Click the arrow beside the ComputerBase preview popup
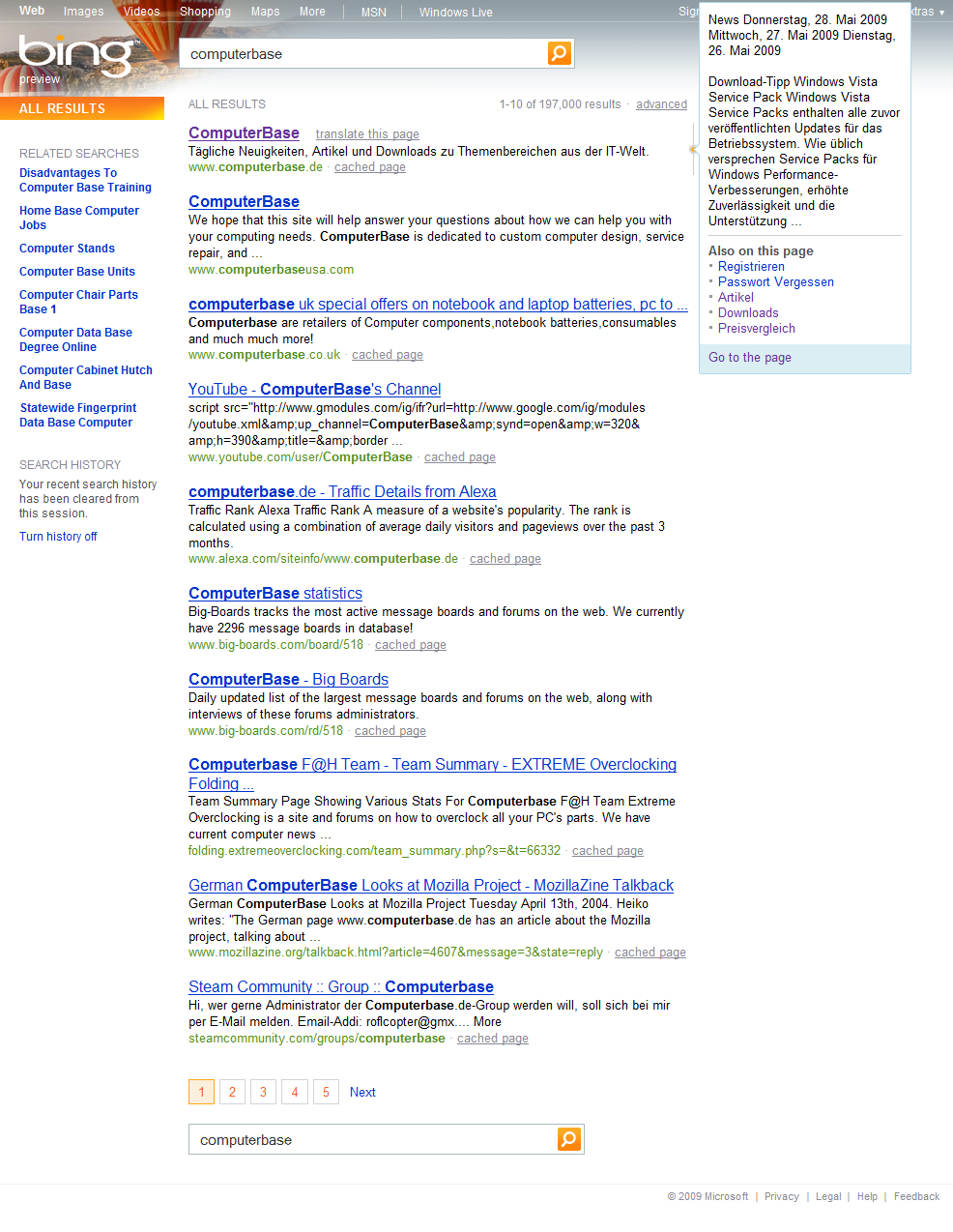This screenshot has width=953, height=1232. click(x=693, y=149)
